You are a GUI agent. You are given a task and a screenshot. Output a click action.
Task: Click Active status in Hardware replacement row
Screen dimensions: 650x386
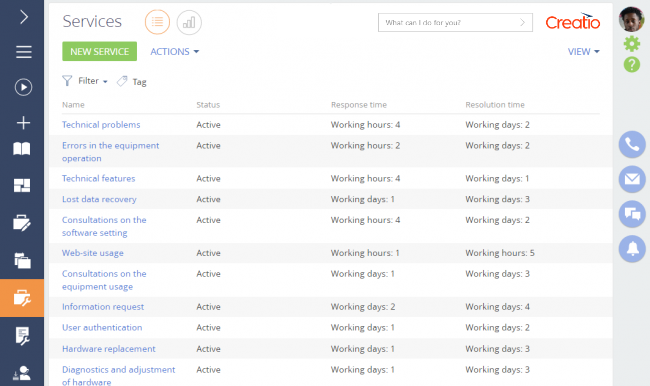click(x=209, y=349)
